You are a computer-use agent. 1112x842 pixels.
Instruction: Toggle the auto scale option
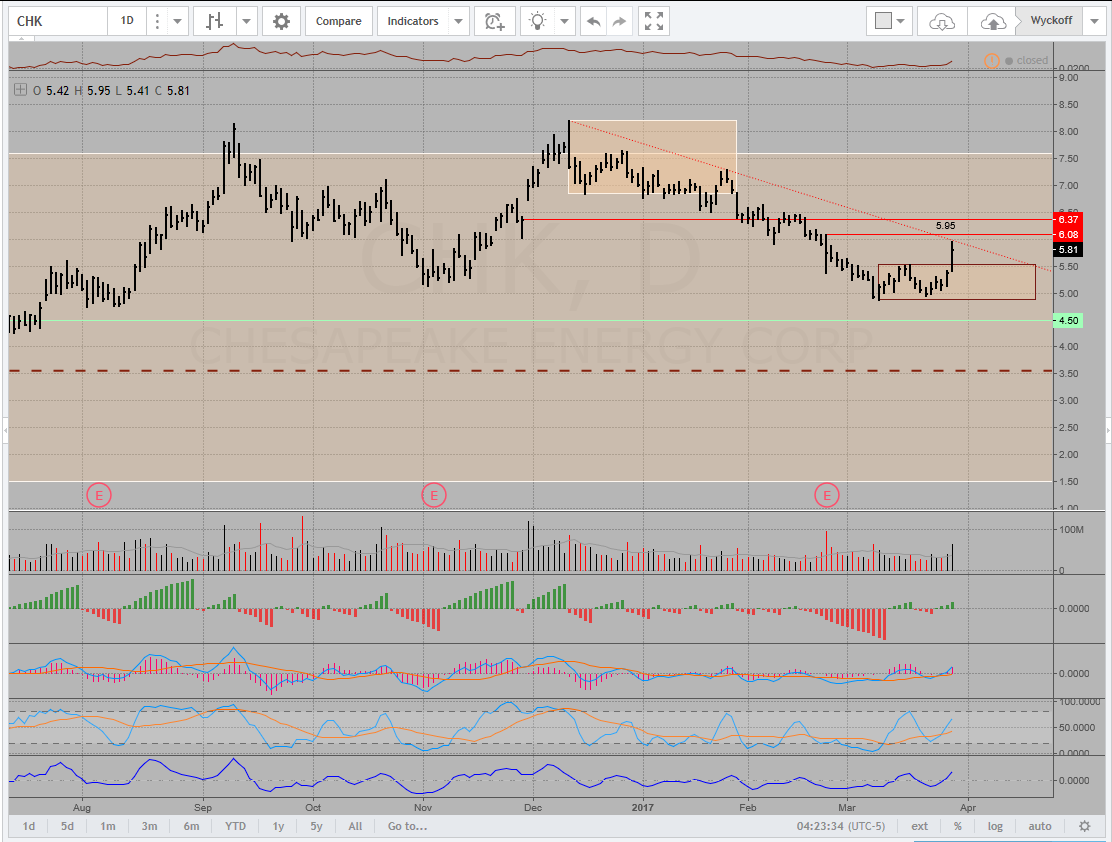pos(1040,826)
